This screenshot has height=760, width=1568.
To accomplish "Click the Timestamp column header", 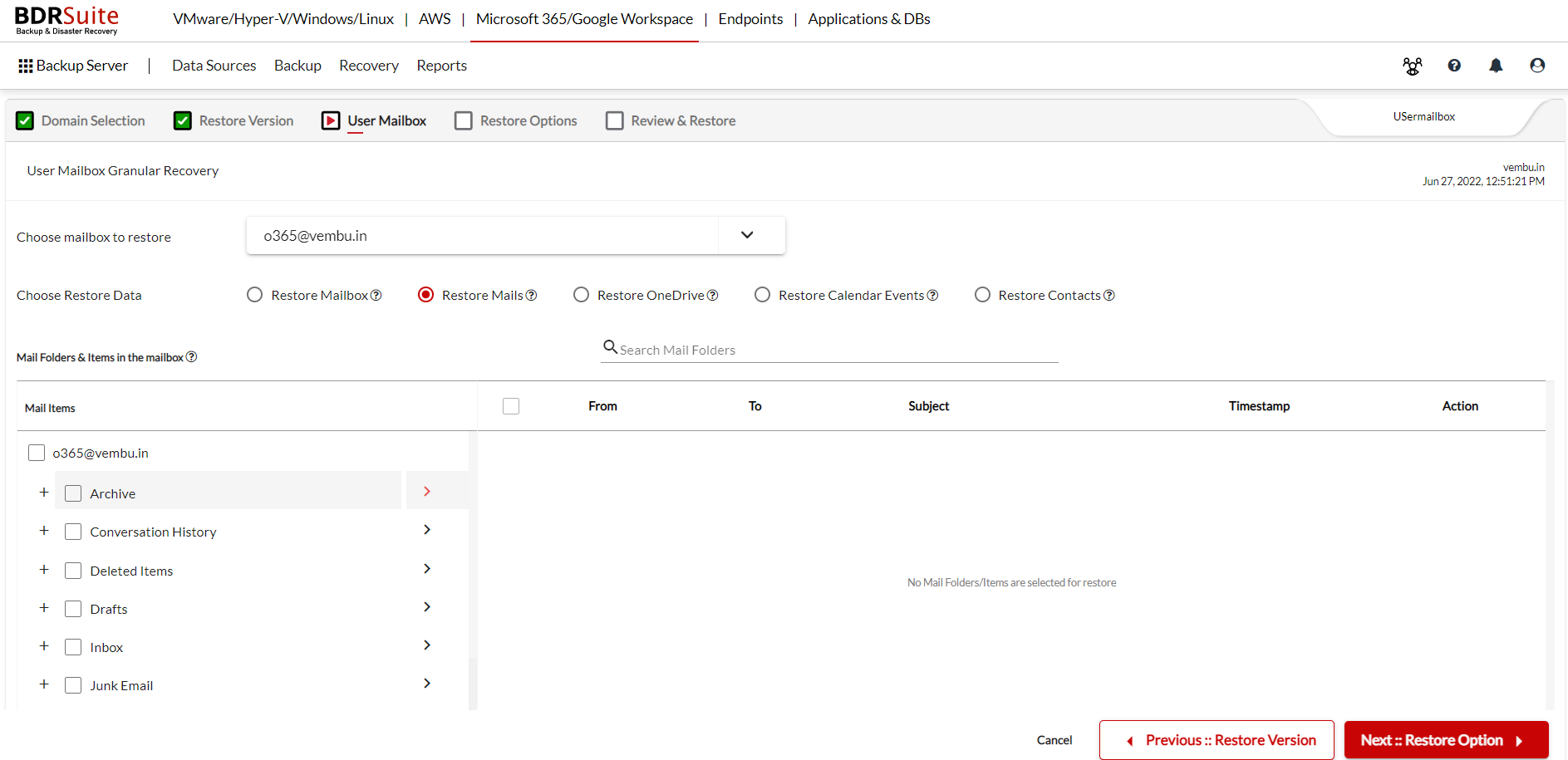I will pos(1259,406).
